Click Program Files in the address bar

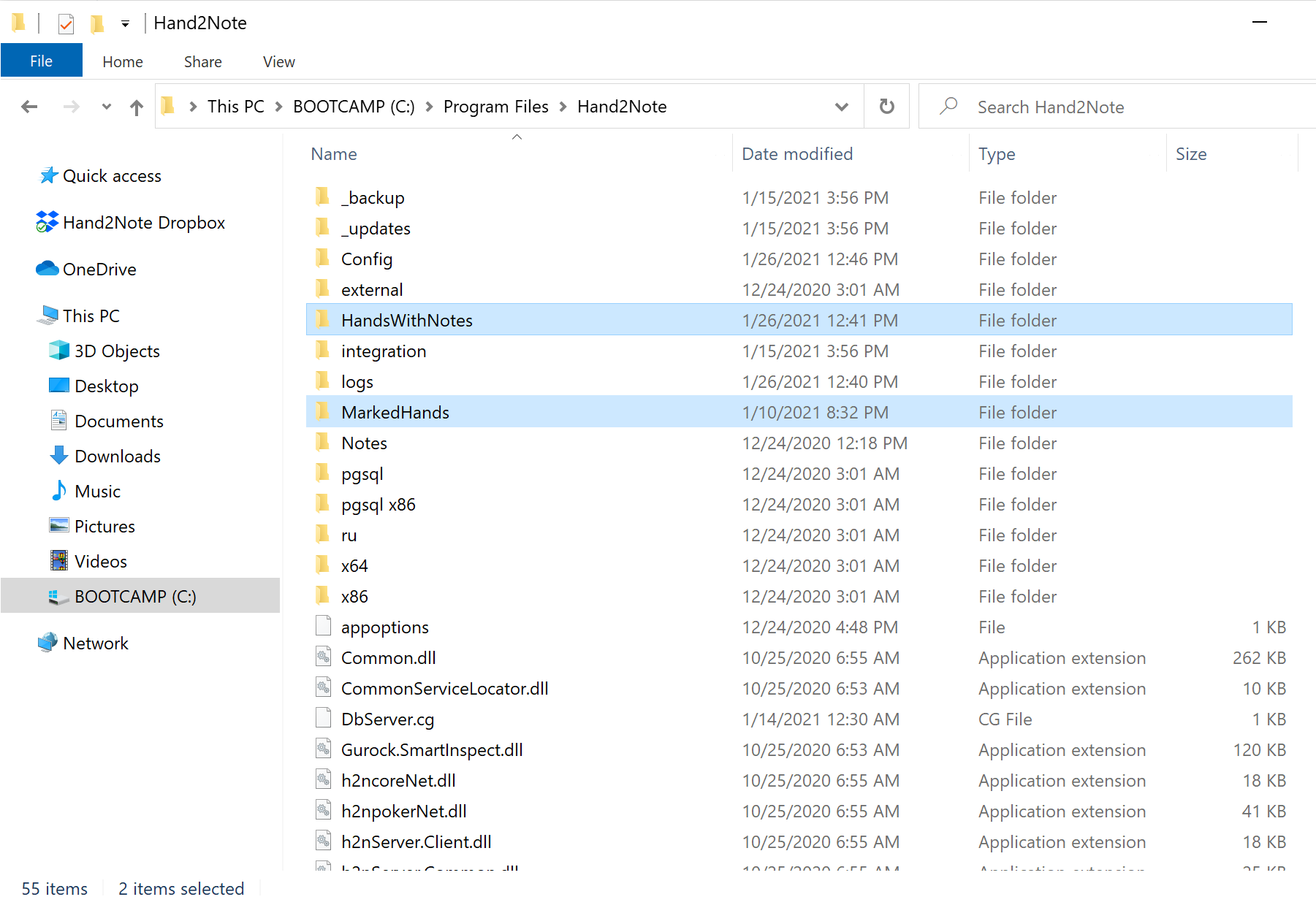click(x=496, y=107)
